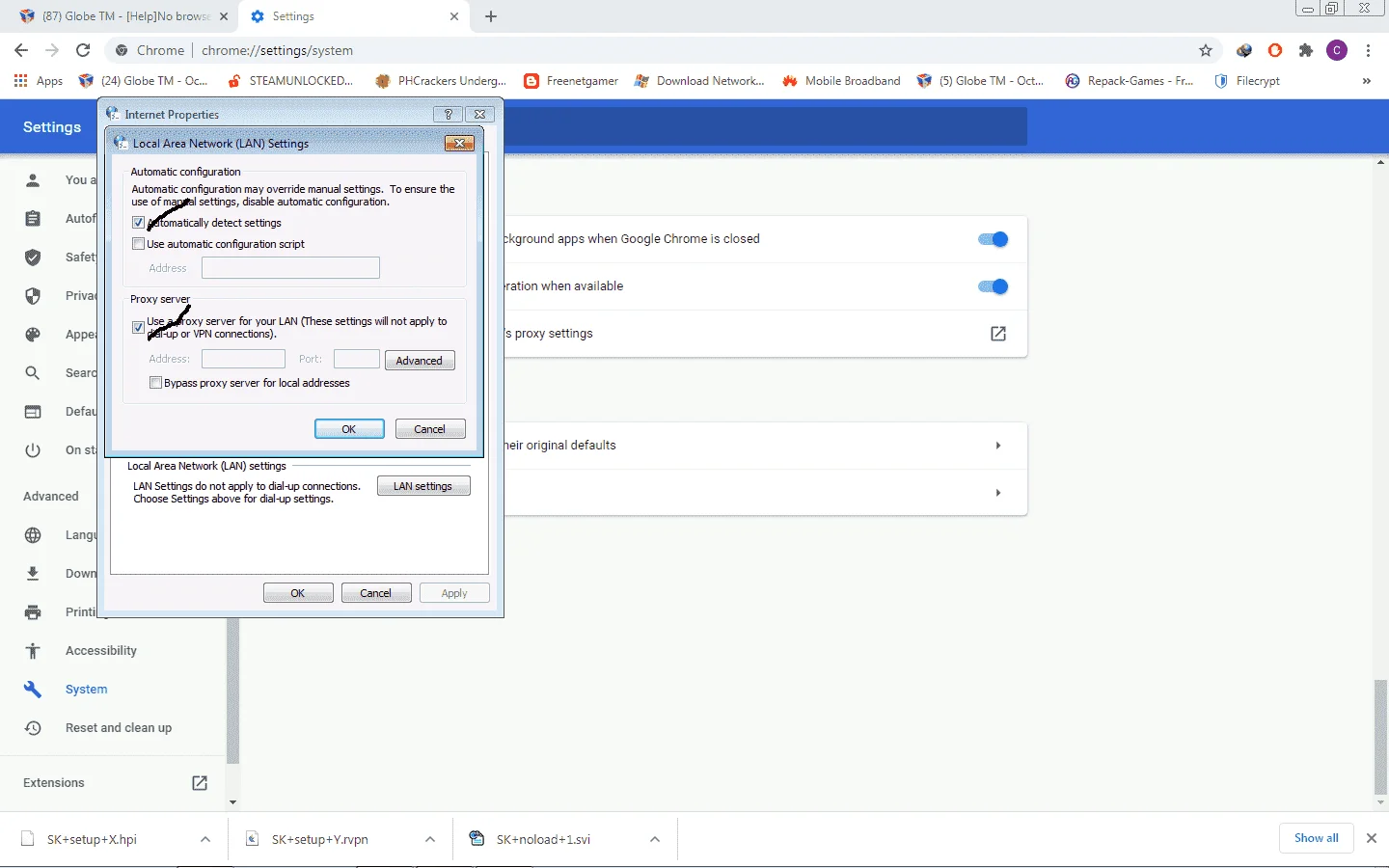Screen dimensions: 1389x868
Task: Open proxy settings external link icon
Action: (x=998, y=334)
